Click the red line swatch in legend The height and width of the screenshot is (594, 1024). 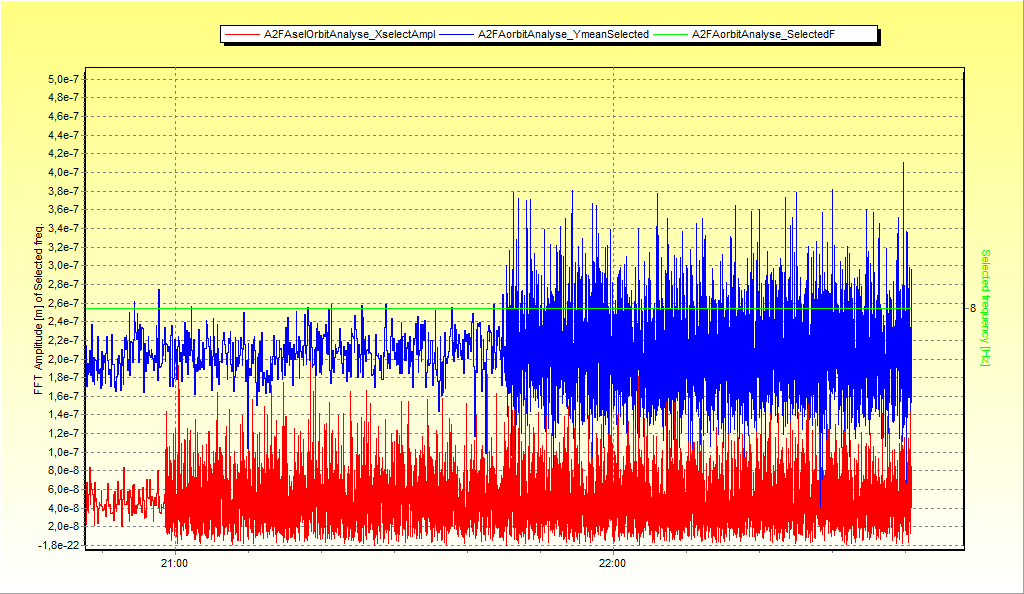point(243,35)
